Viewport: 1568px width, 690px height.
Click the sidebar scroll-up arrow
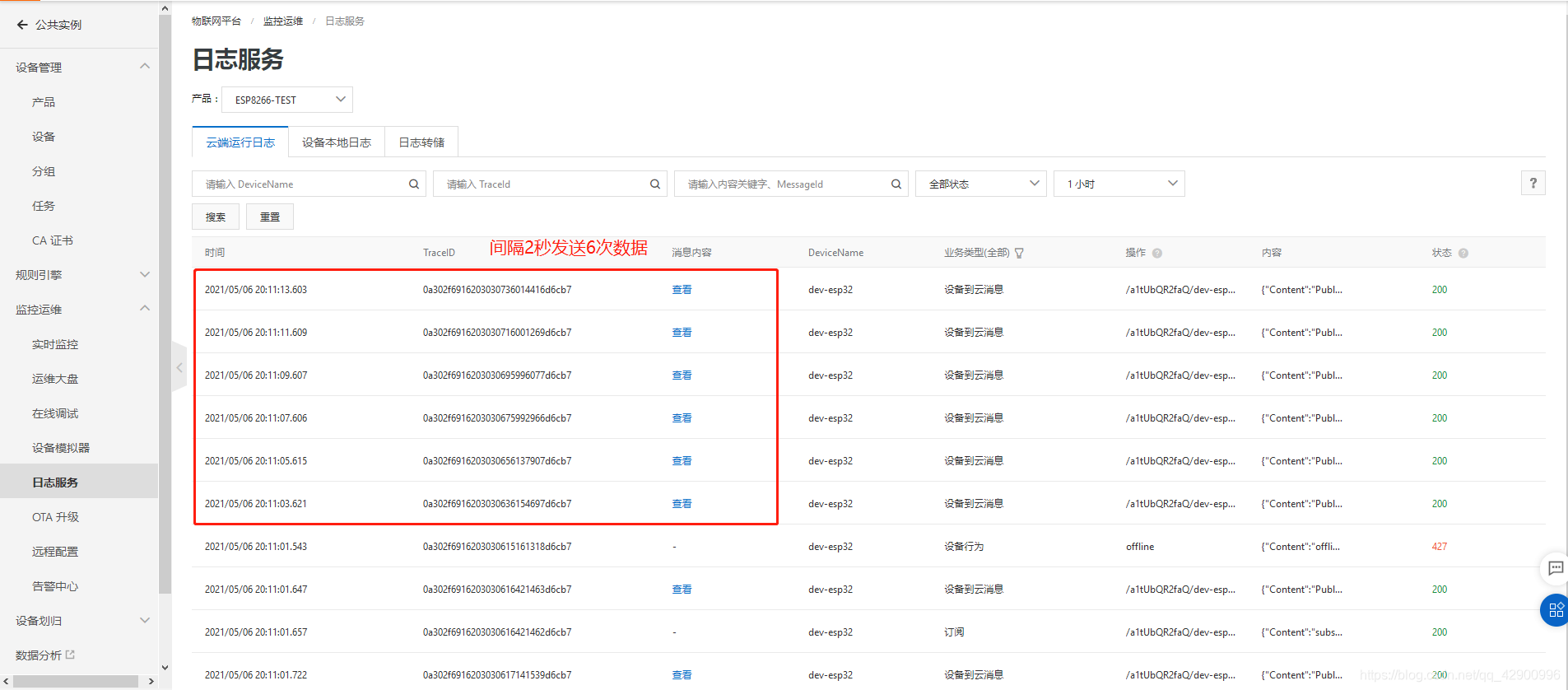click(x=165, y=7)
